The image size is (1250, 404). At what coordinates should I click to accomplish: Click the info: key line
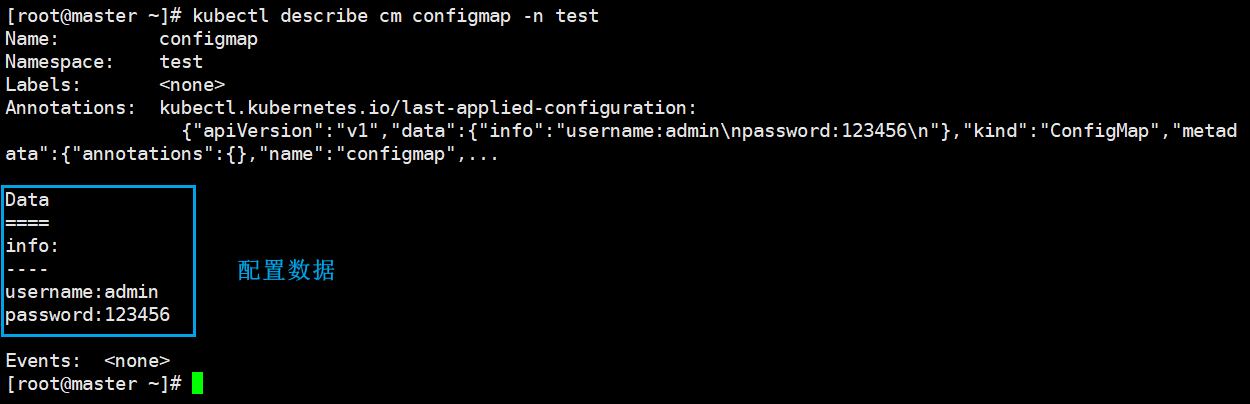click(33, 246)
